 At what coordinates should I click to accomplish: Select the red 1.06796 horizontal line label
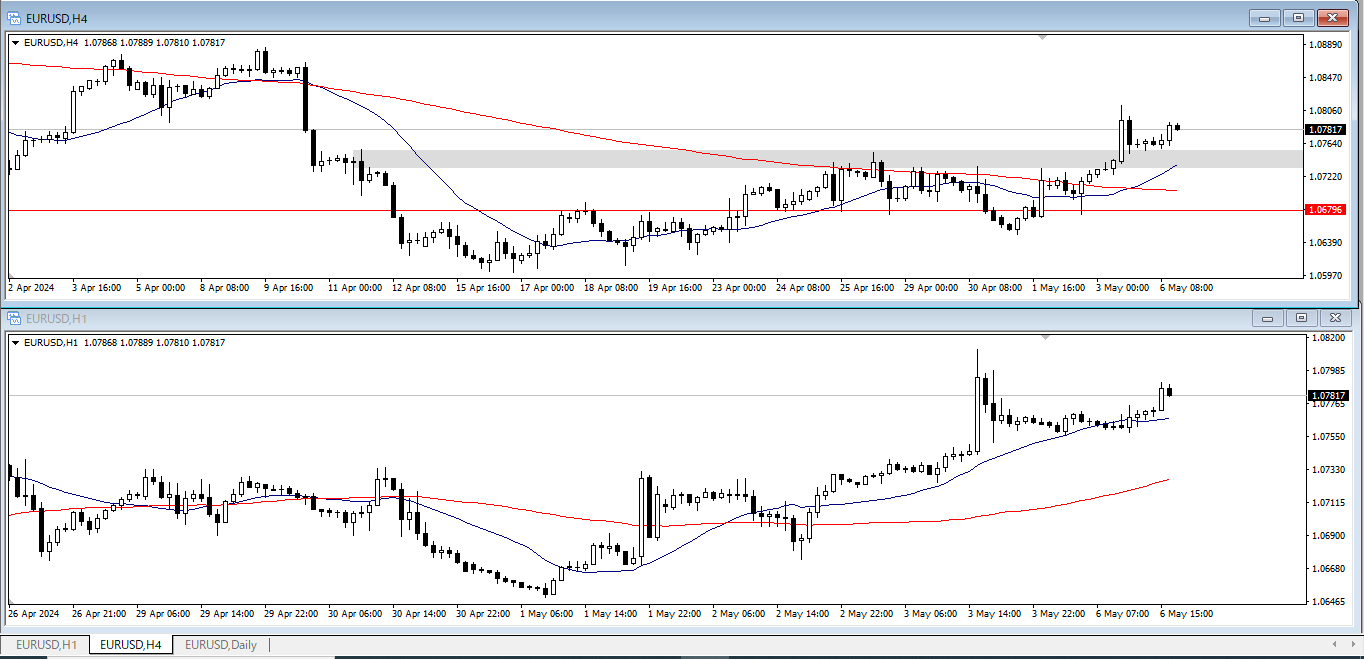[1325, 210]
